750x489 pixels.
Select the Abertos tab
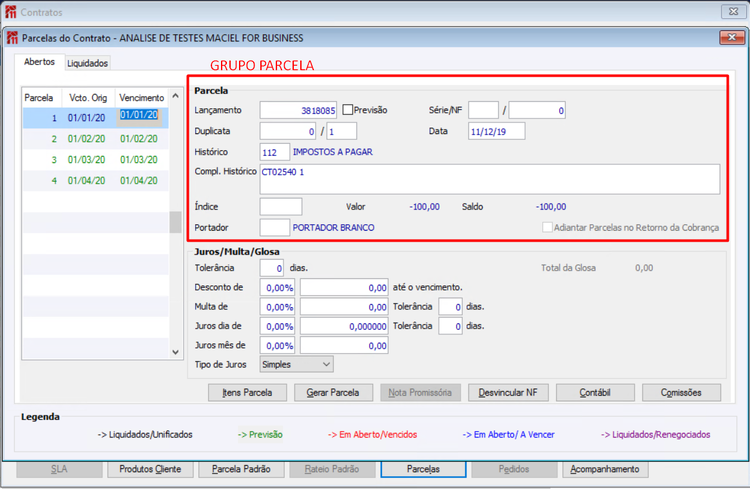[39, 62]
